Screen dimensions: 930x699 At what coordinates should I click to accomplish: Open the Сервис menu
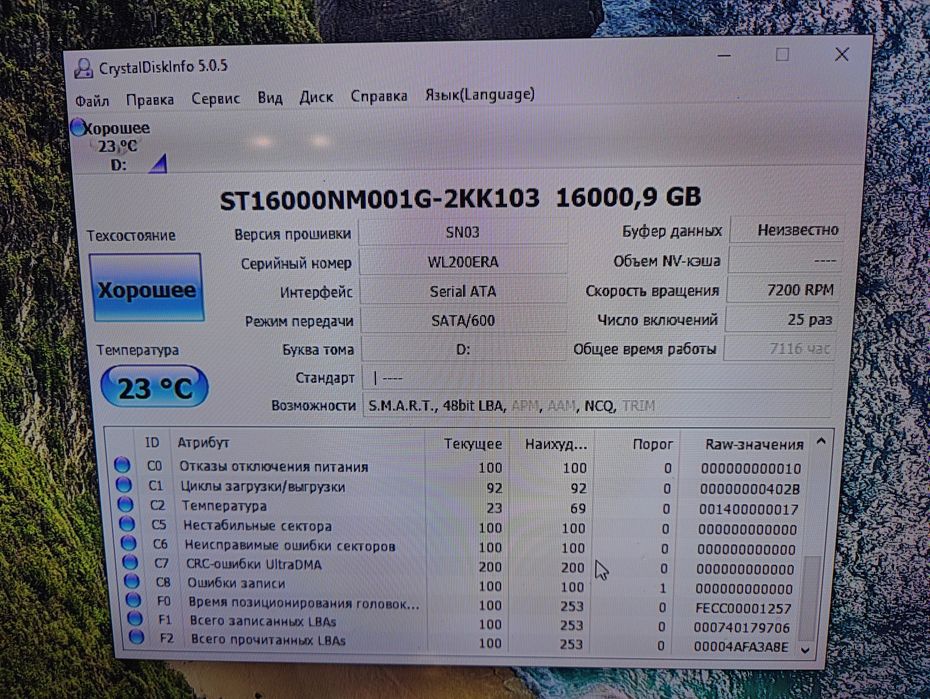pyautogui.click(x=215, y=98)
